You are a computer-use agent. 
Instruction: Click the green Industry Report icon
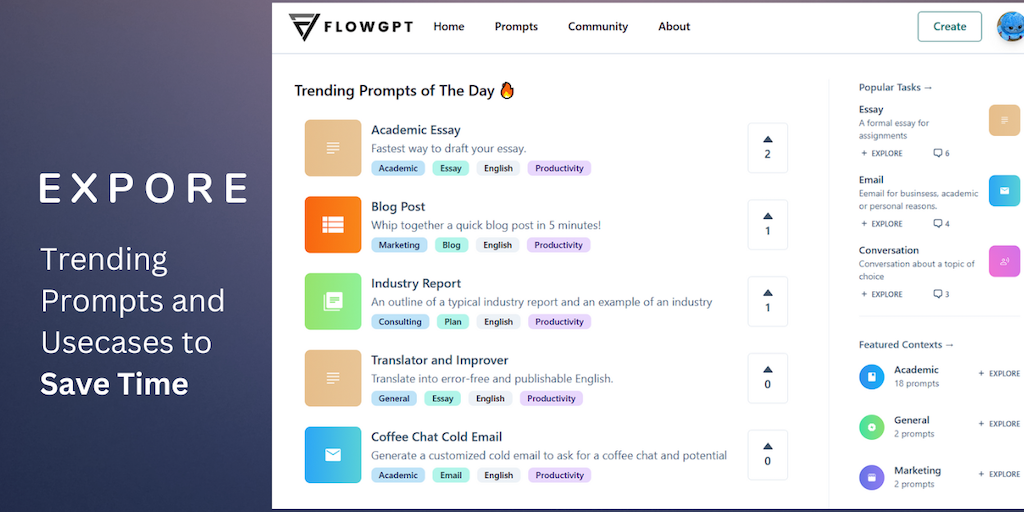click(333, 301)
